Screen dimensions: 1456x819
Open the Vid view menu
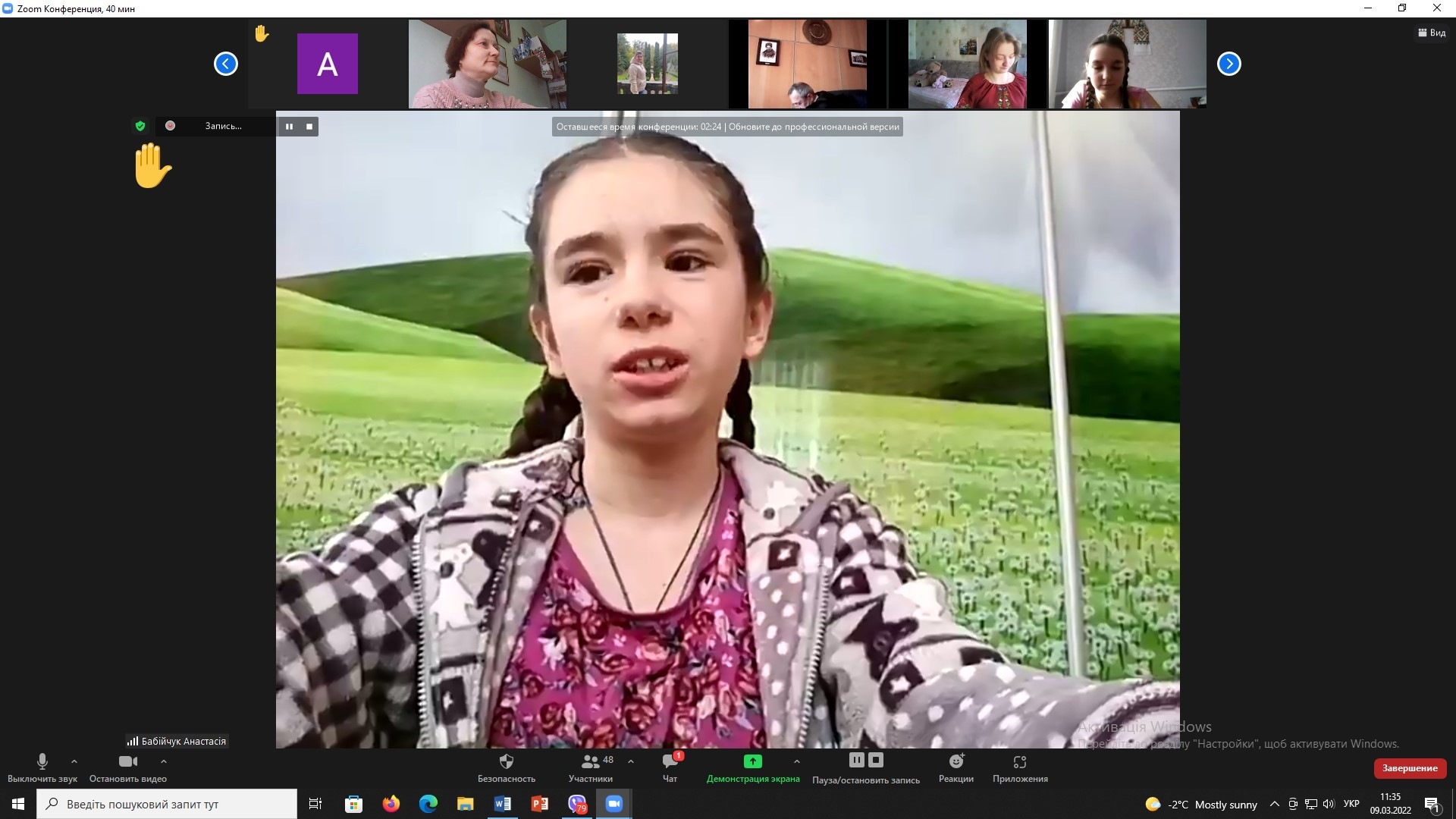pyautogui.click(x=1432, y=33)
